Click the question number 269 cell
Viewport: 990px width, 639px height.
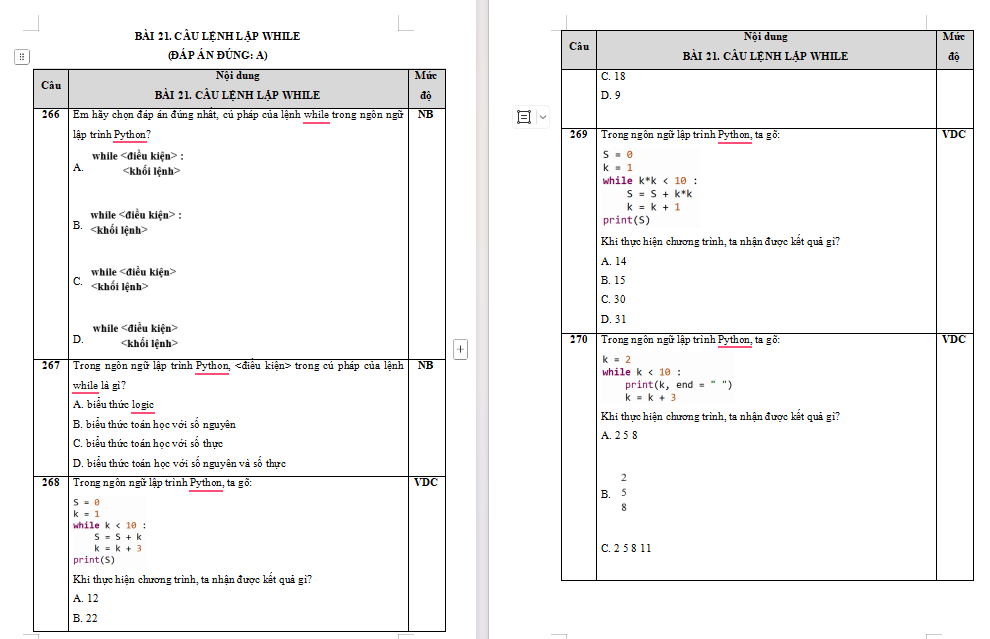pyautogui.click(x=578, y=135)
